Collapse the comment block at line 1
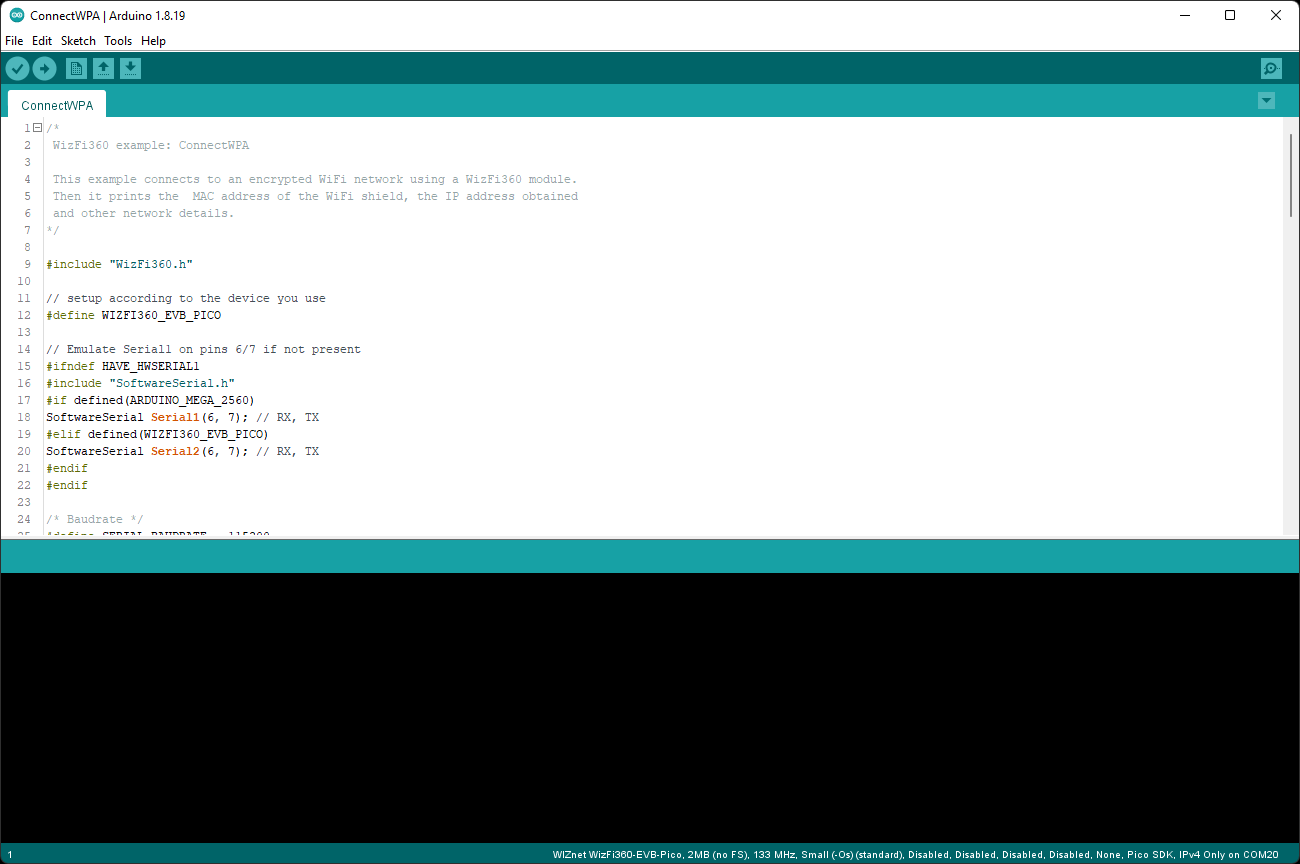 [x=37, y=128]
